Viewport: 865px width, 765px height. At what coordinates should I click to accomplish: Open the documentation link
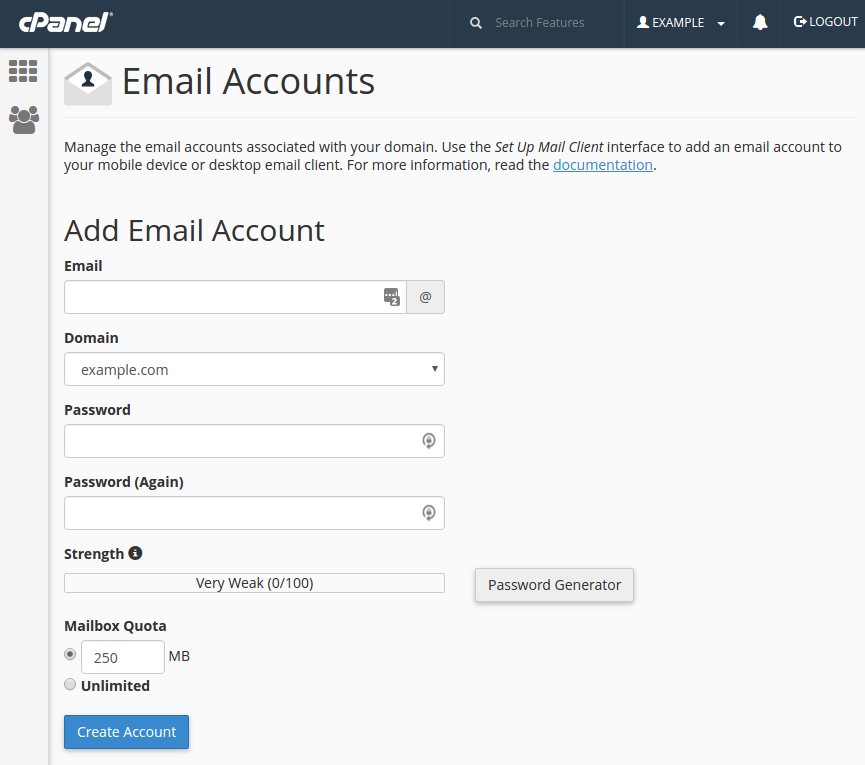pos(602,165)
